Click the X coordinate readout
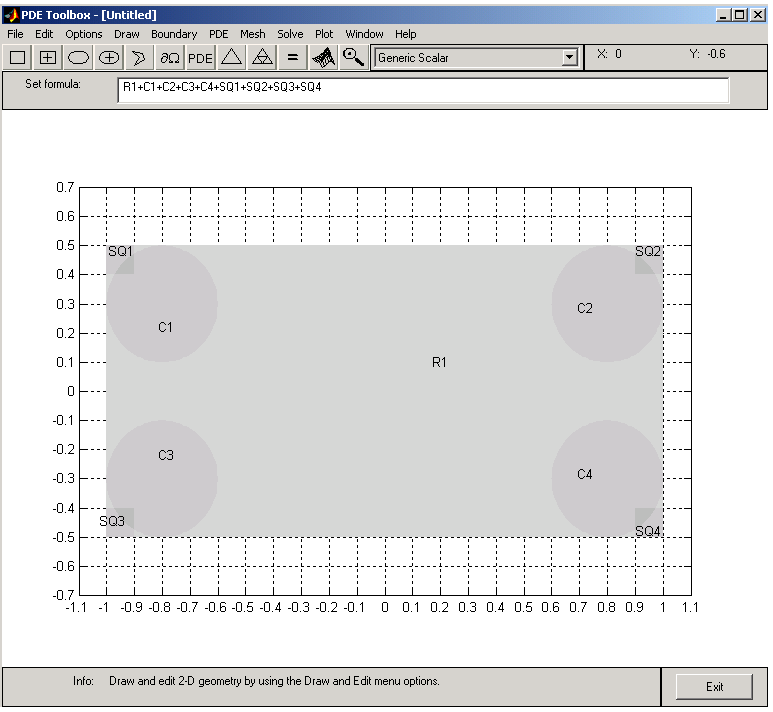 pyautogui.click(x=609, y=54)
